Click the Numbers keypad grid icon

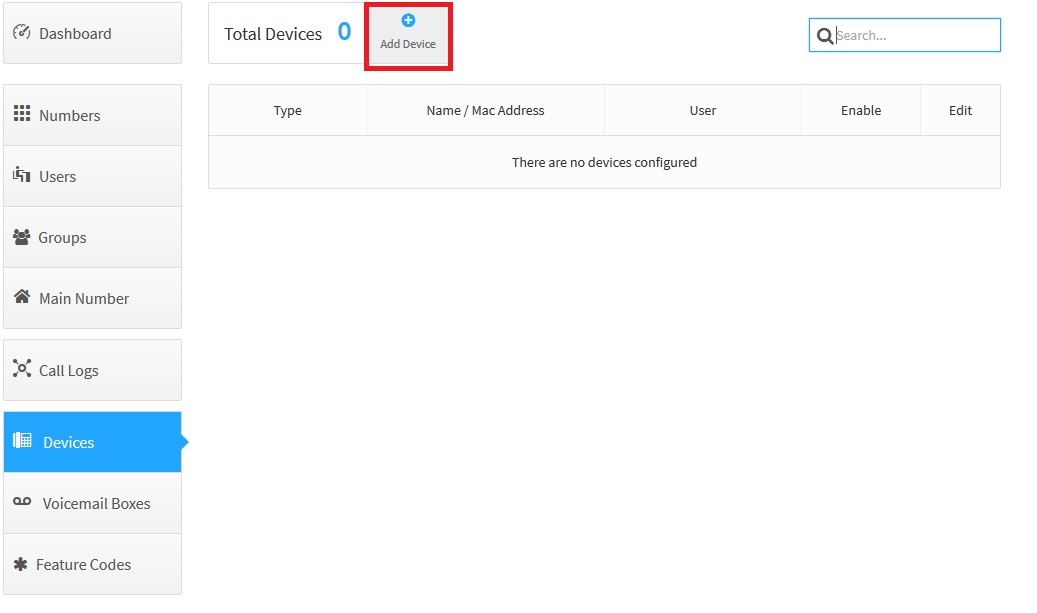click(x=22, y=114)
